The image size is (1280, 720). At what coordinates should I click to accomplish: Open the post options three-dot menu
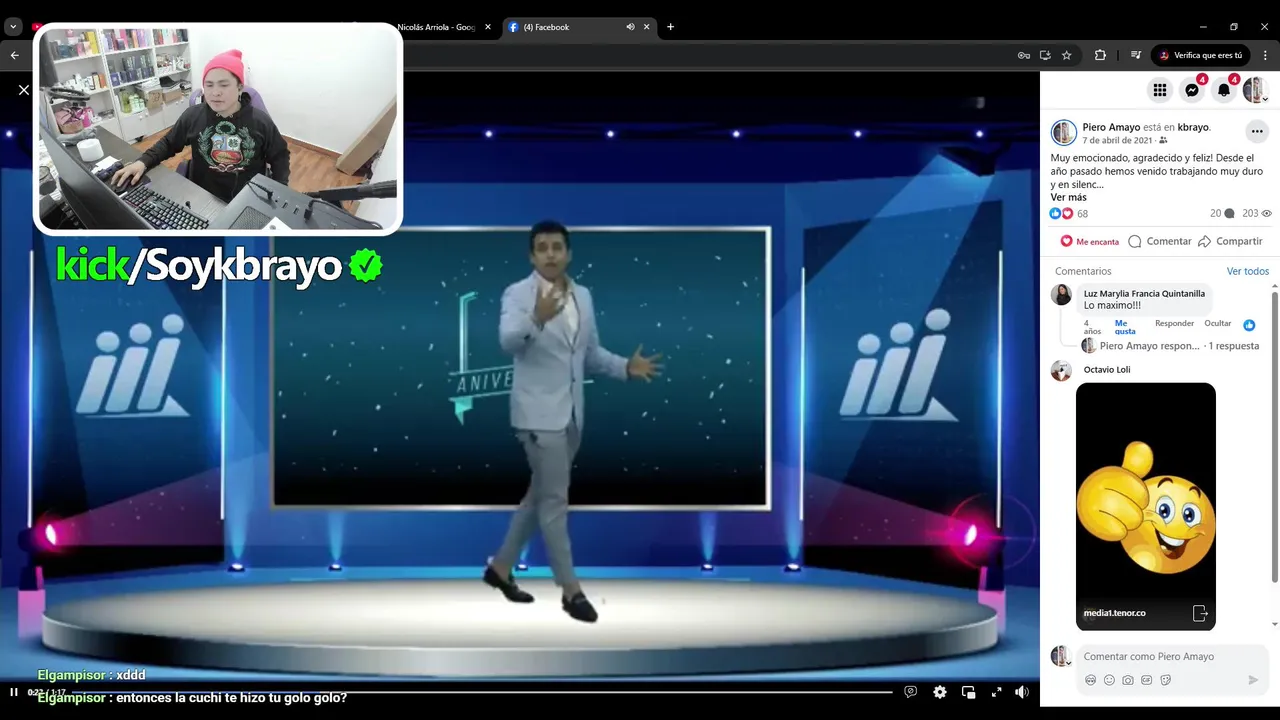coord(1257,131)
